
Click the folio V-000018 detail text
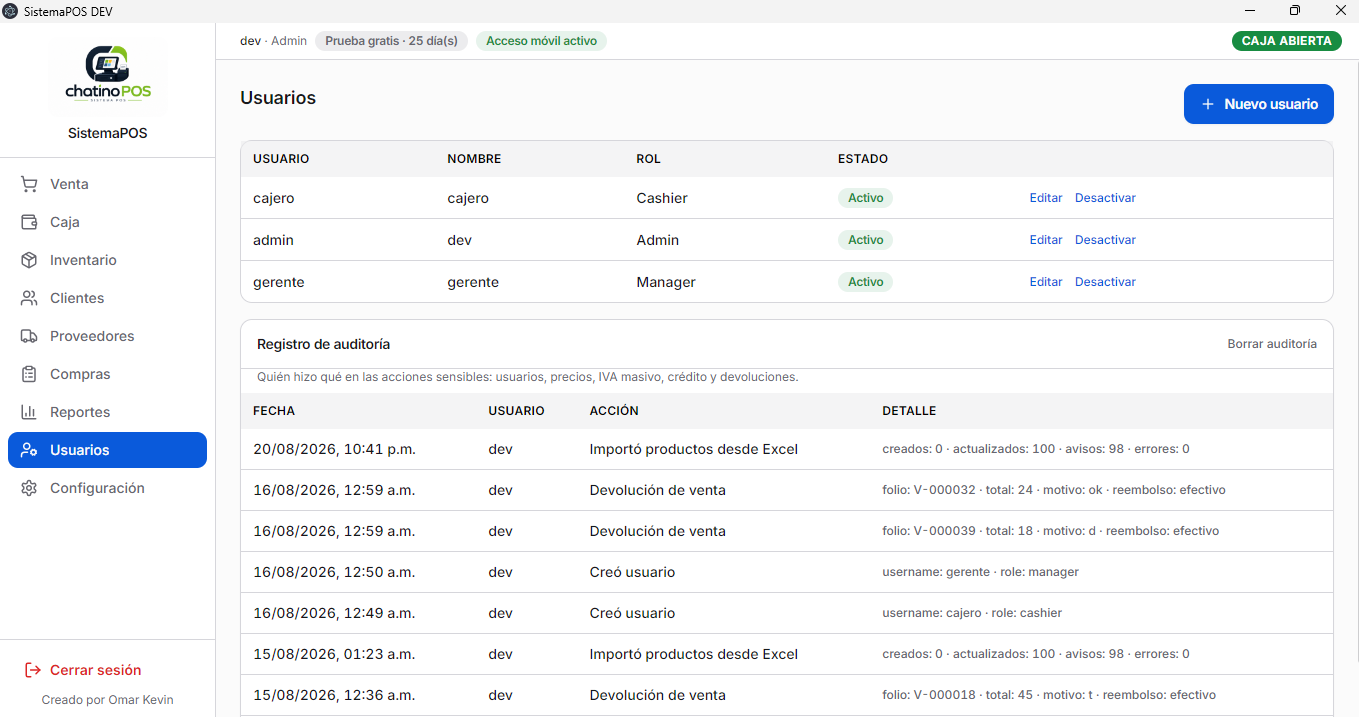tap(1048, 695)
